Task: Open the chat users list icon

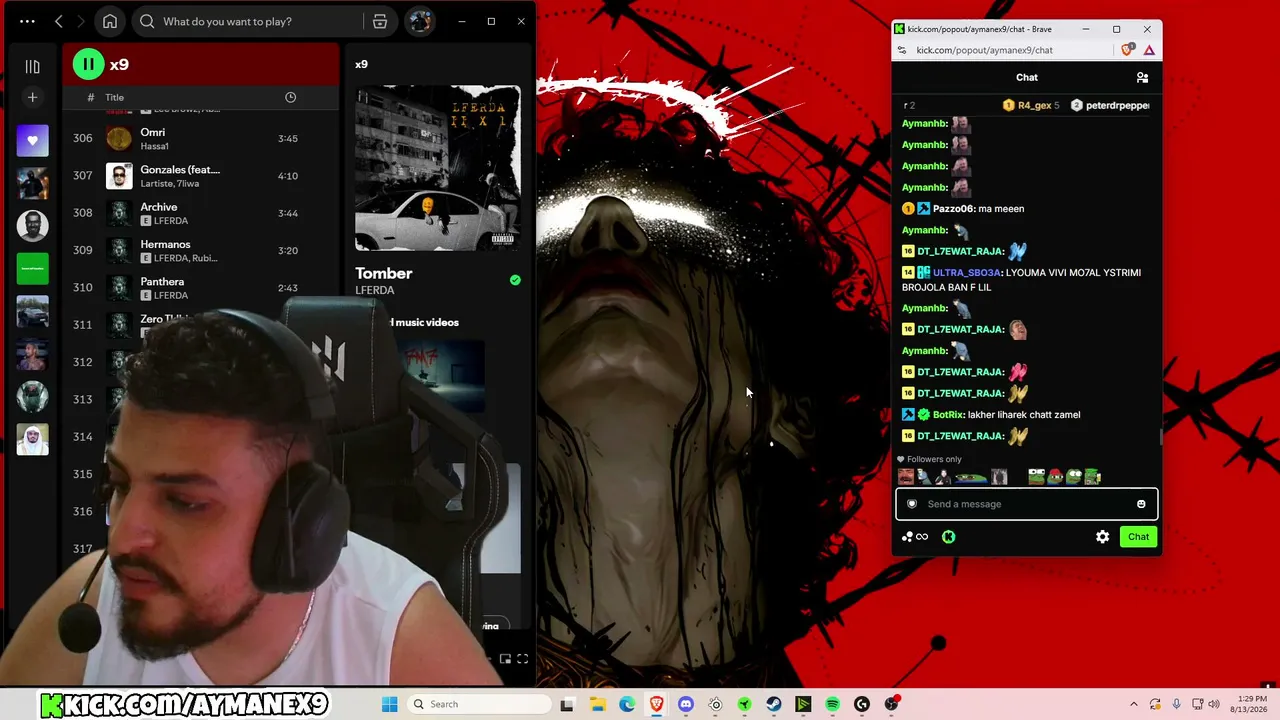Action: point(1142,77)
